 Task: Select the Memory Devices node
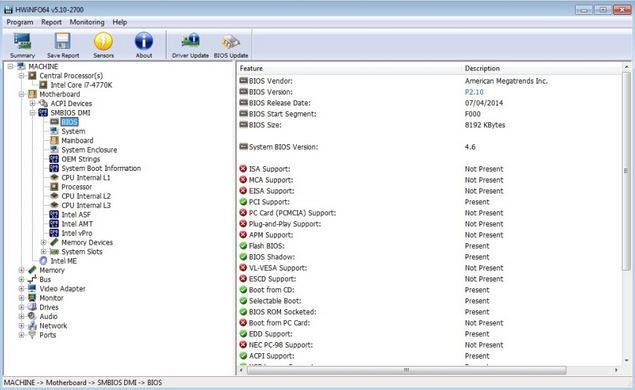87,243
